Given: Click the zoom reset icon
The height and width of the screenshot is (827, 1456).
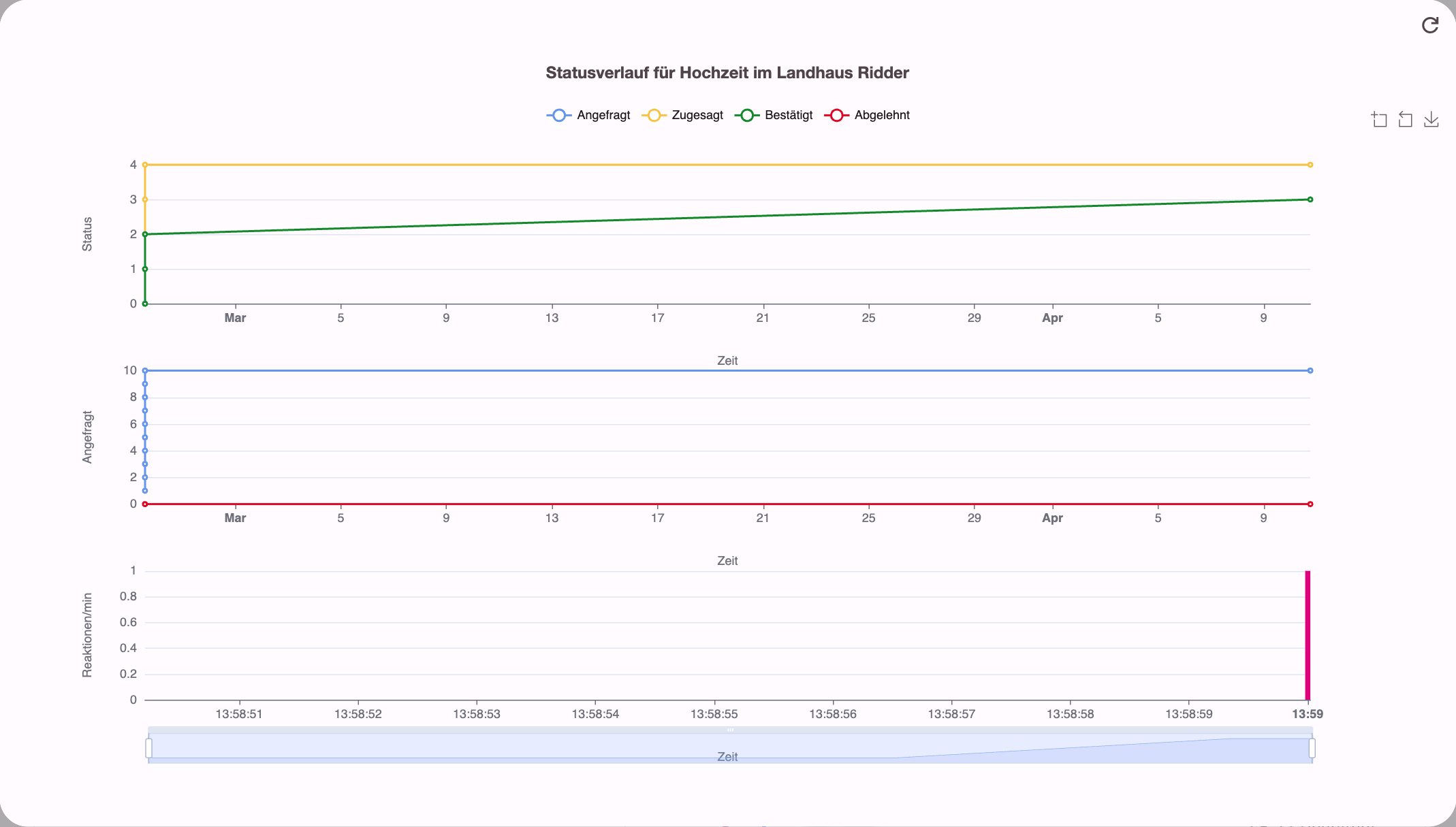Looking at the screenshot, I should pyautogui.click(x=1405, y=120).
